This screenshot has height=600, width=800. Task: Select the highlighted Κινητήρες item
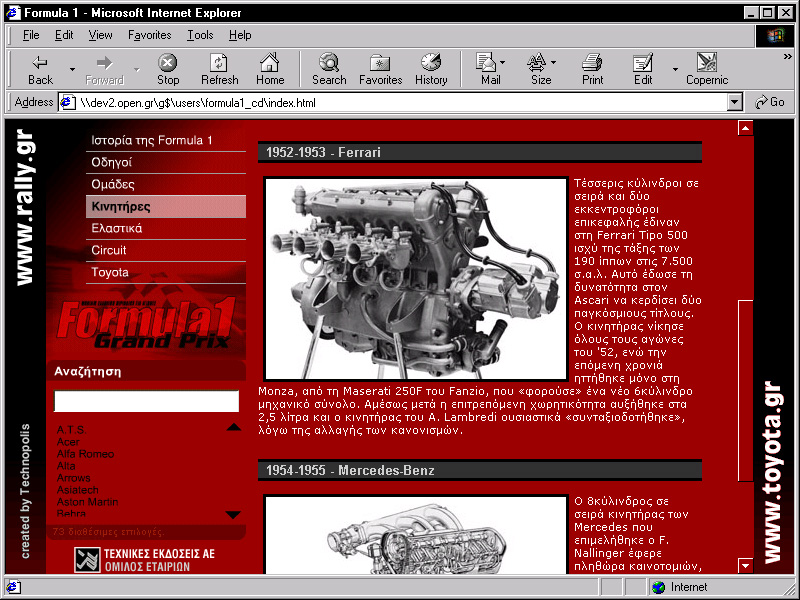click(166, 207)
